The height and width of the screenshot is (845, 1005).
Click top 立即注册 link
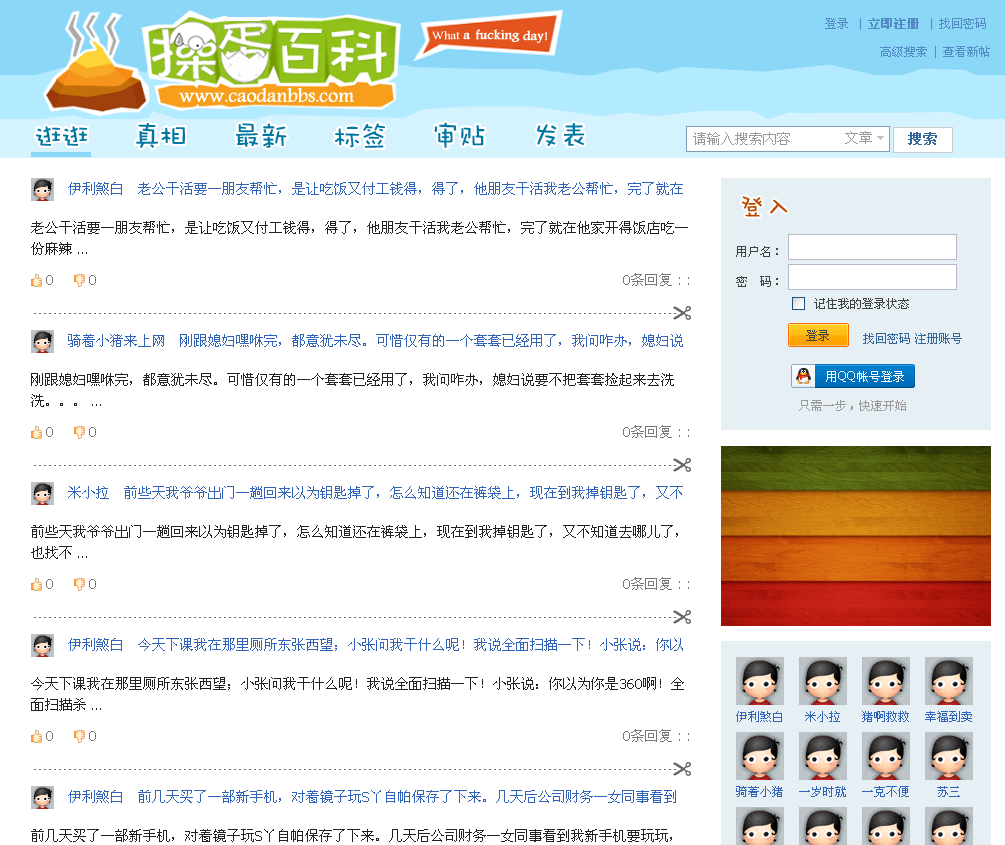(x=893, y=24)
